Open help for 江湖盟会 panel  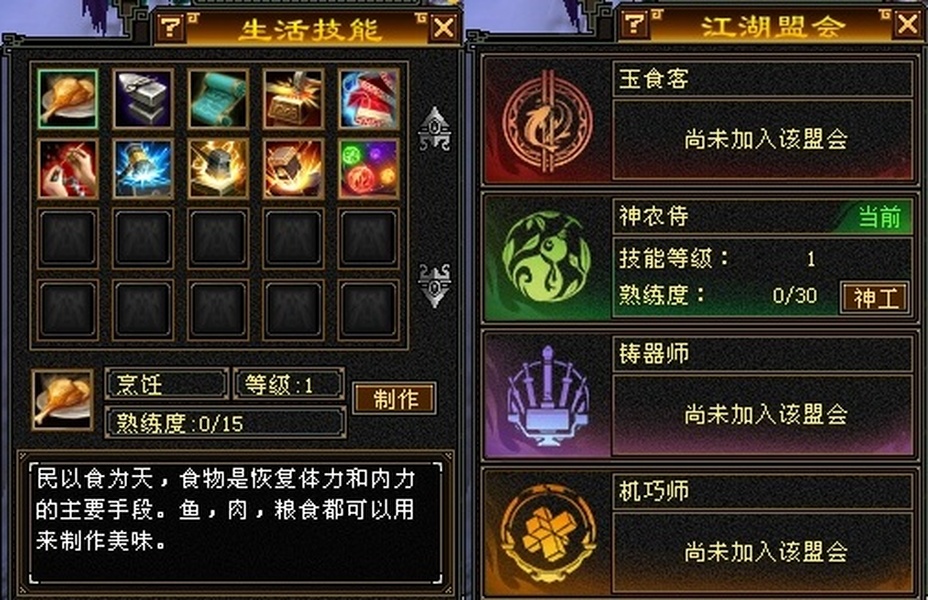[x=634, y=24]
